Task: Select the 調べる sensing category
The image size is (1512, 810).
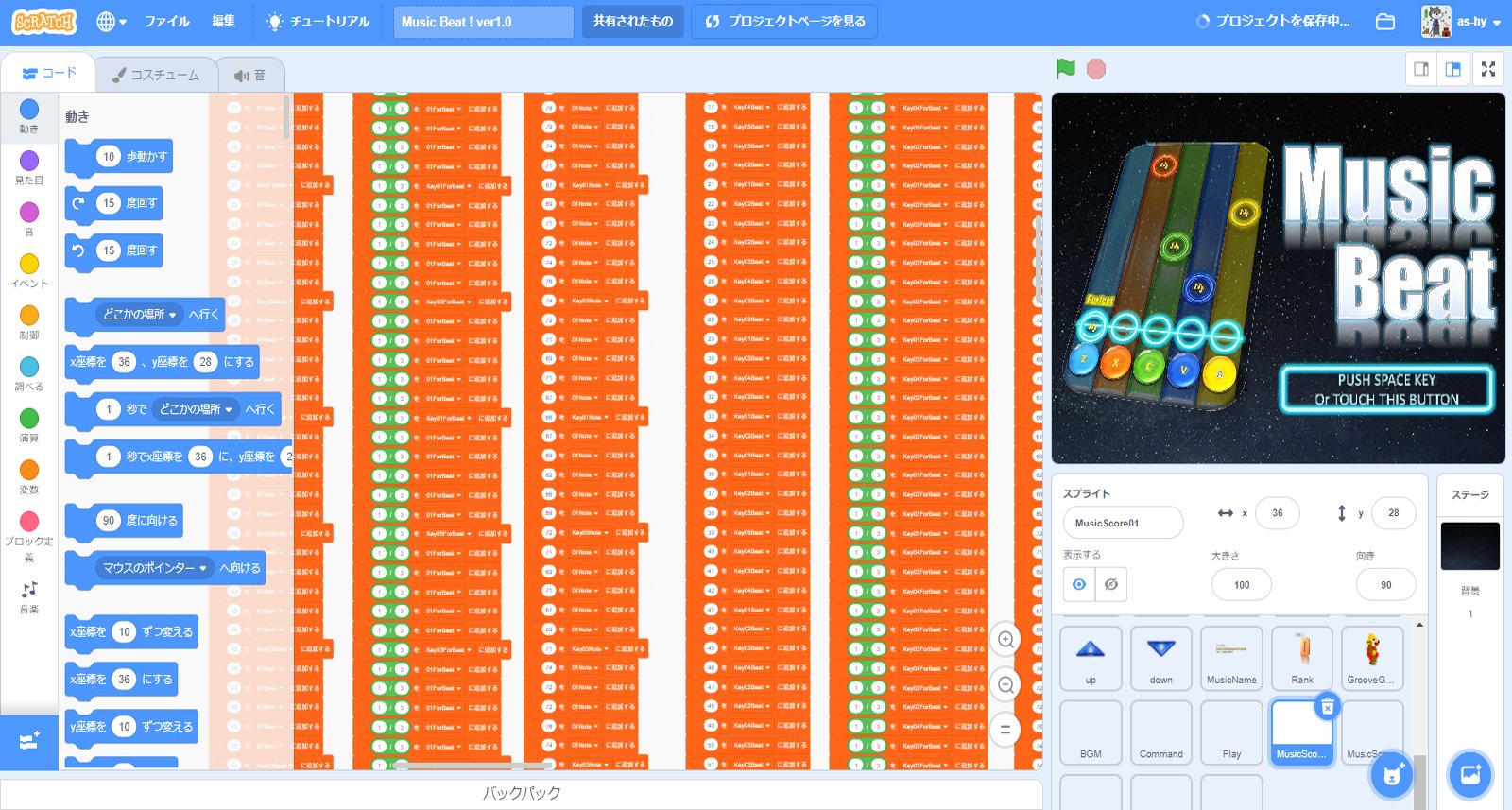Action: pyautogui.click(x=29, y=374)
